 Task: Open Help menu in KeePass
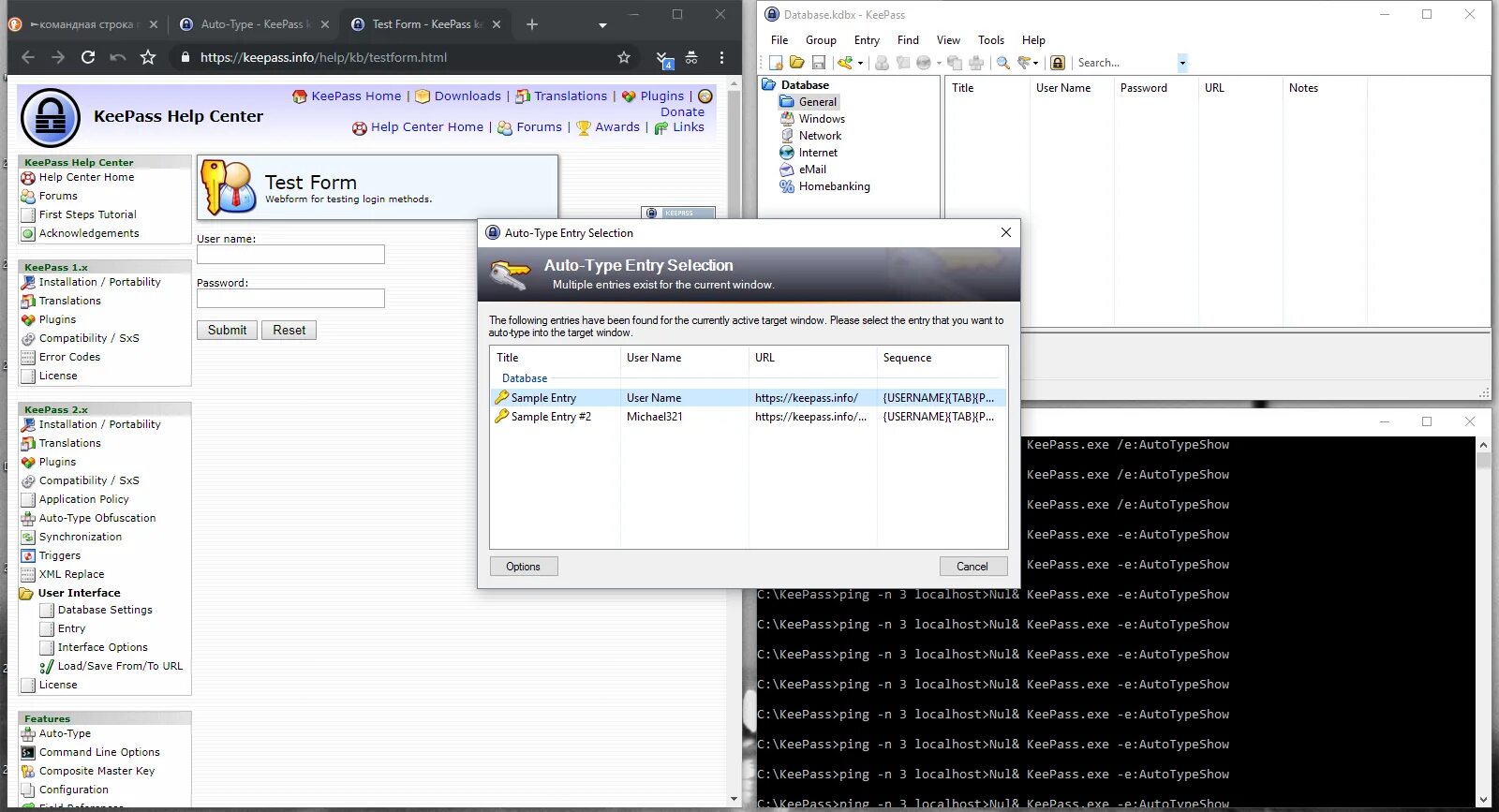(x=1033, y=40)
